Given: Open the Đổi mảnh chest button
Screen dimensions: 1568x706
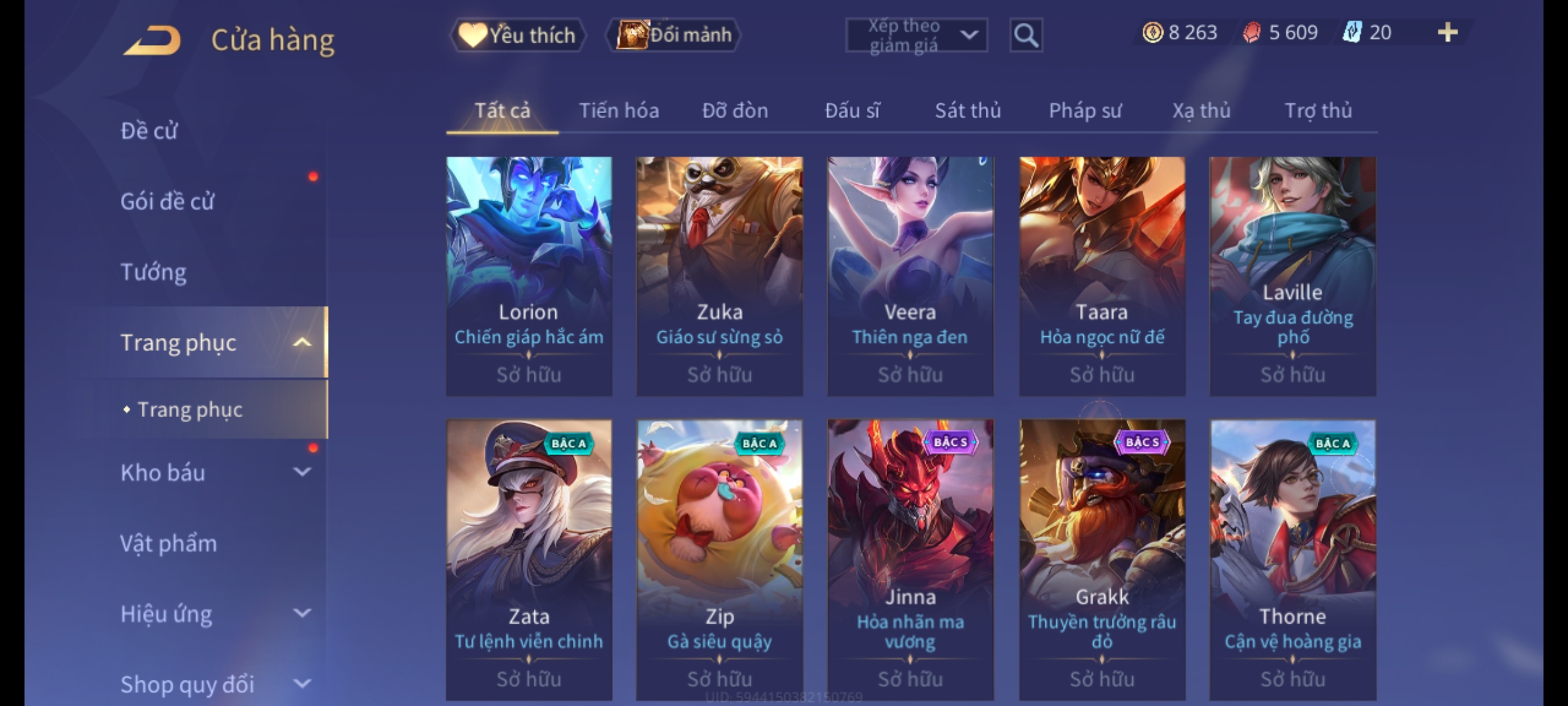Looking at the screenshot, I should click(674, 35).
